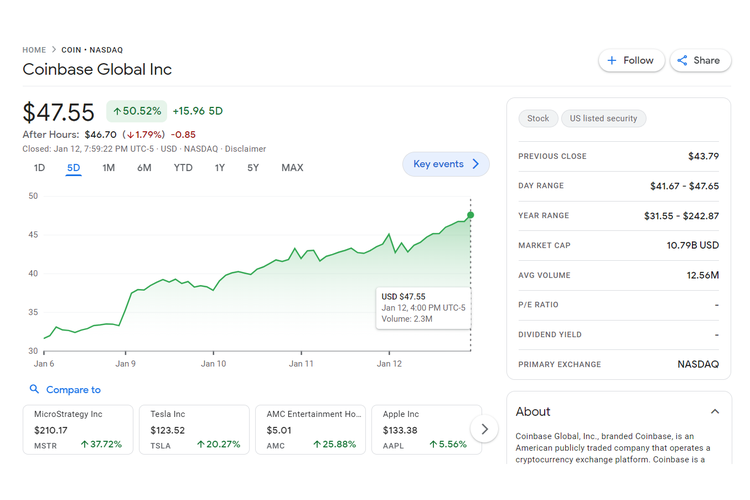Image resolution: width=750 pixels, height=500 pixels.
Task: Collapse the About section chevron
Action: point(714,411)
